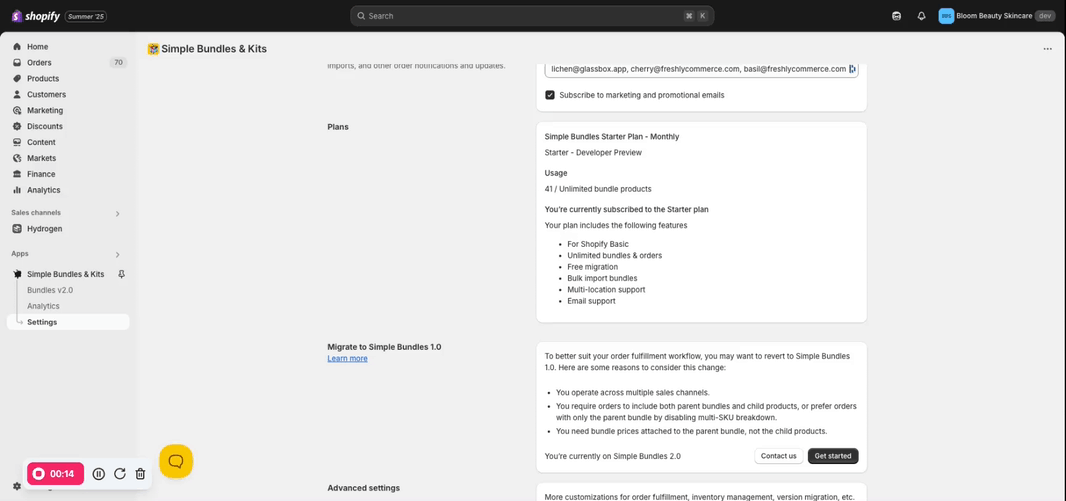
Task: Click the Marketing target icon
Action: [17, 110]
